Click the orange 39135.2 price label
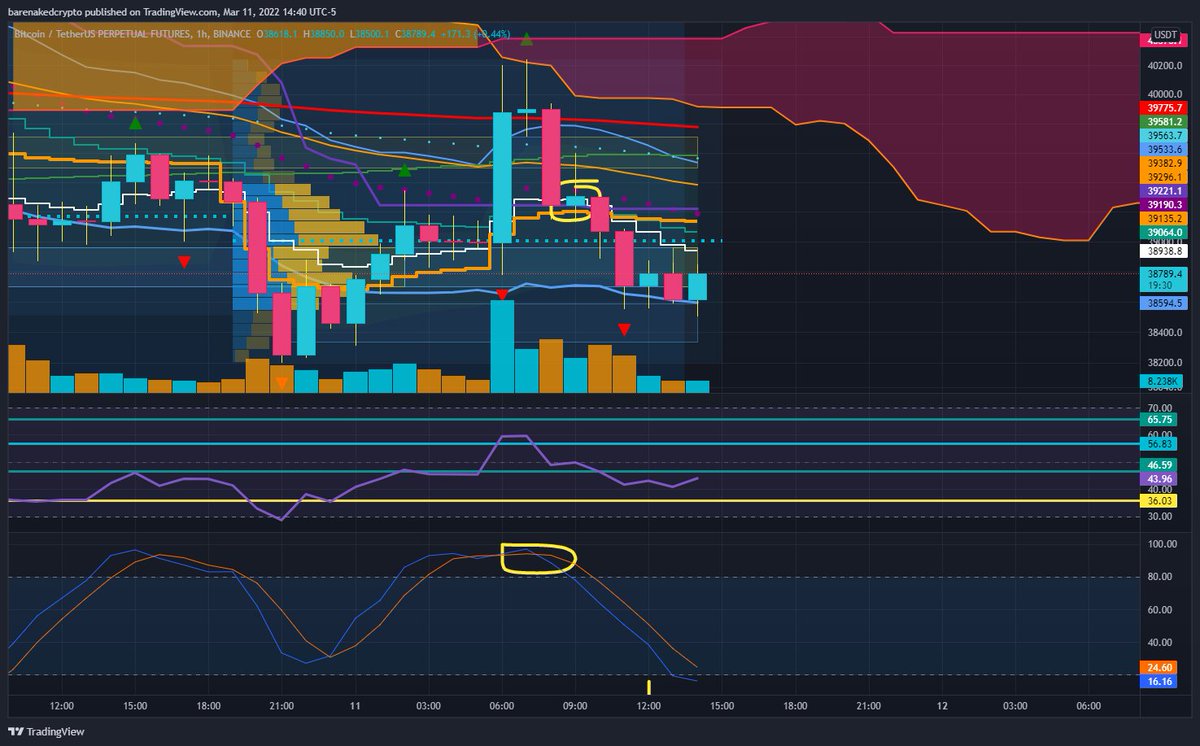Screen dimensions: 1200x746 1163,218
